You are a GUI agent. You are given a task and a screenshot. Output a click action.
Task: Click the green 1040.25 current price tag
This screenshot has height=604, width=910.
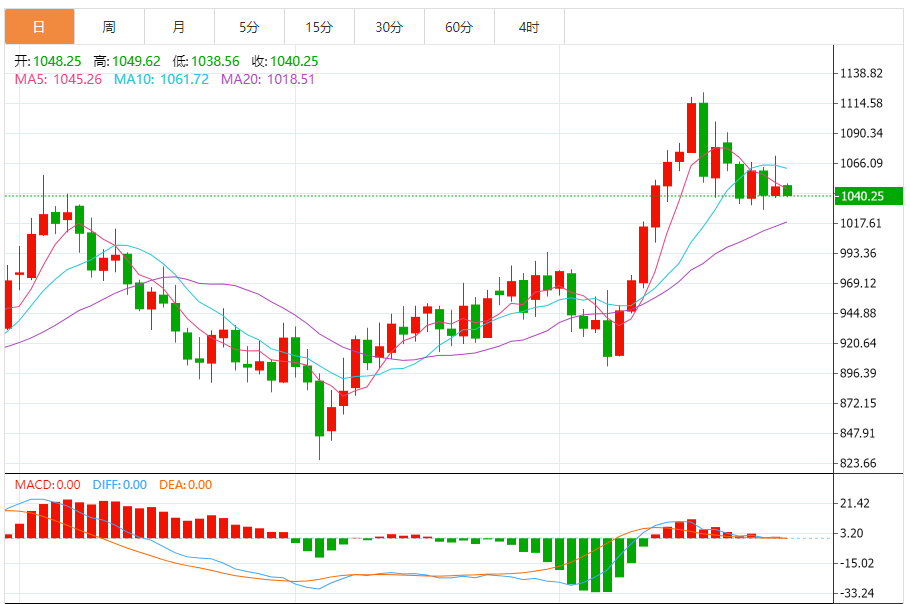click(x=868, y=196)
